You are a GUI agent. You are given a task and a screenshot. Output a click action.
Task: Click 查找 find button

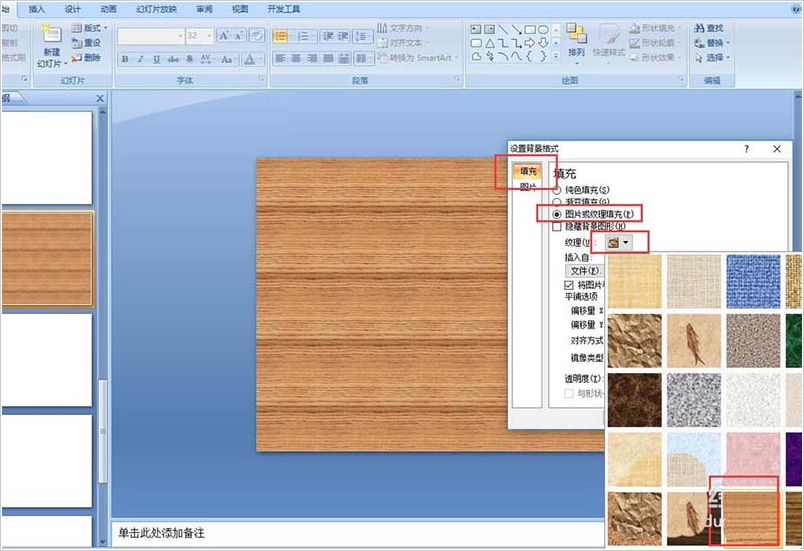pyautogui.click(x=709, y=28)
